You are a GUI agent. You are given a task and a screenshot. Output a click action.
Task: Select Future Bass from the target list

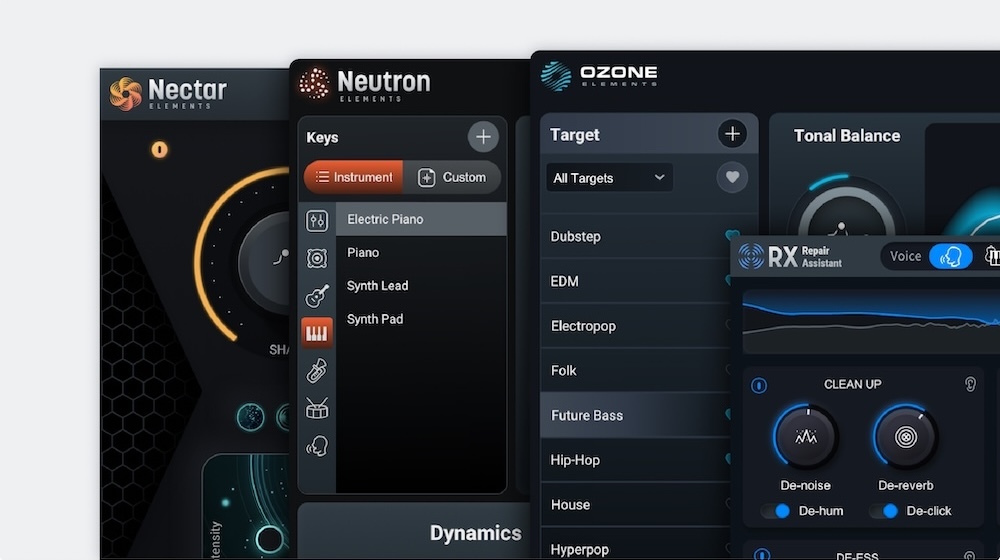(x=587, y=415)
